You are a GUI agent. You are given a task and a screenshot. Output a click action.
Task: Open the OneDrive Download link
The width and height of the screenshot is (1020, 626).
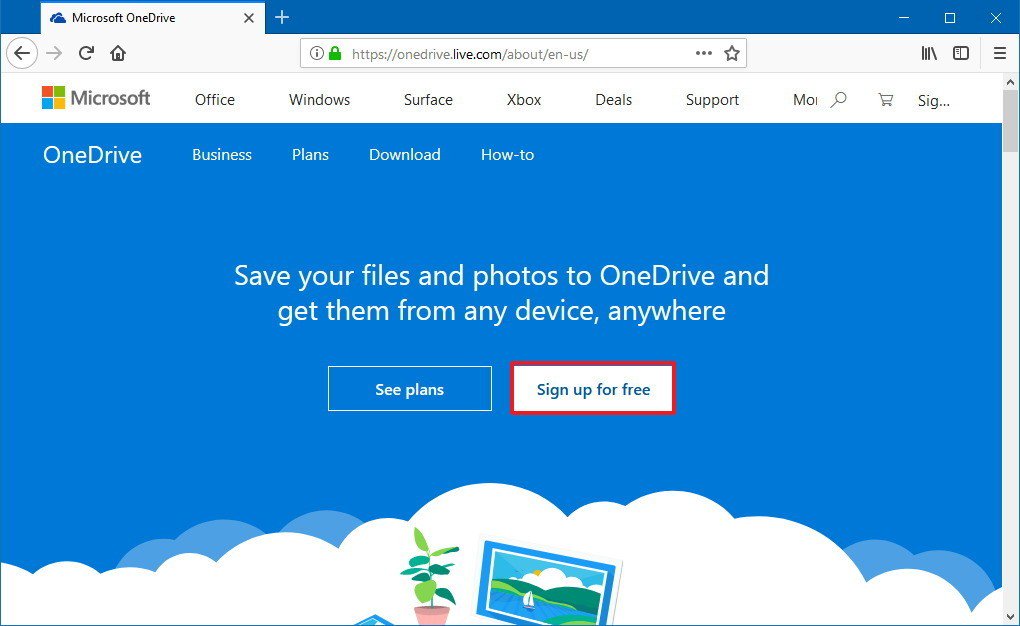point(404,155)
